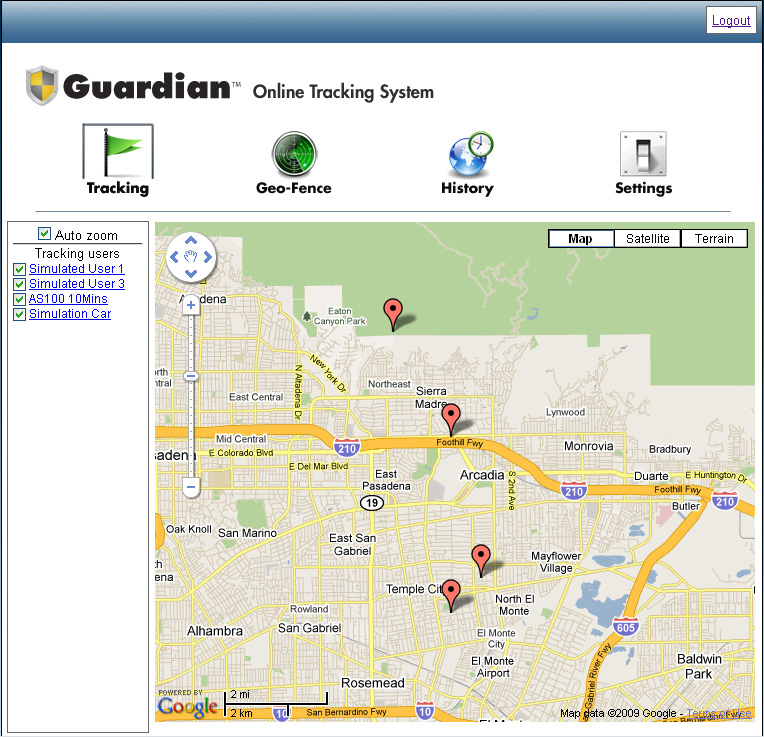Click the Monrovia label on map
Screen dimensions: 764x737
click(589, 446)
